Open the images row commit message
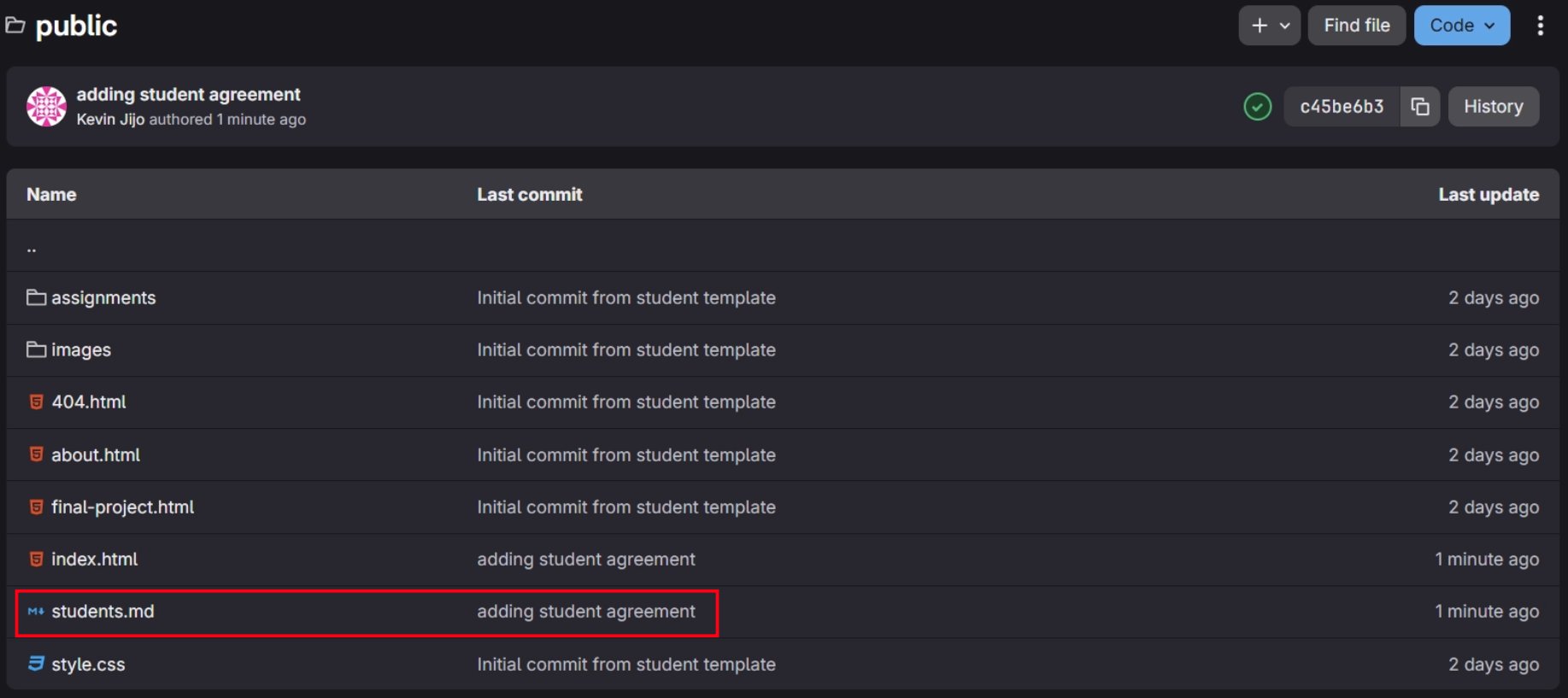Viewport: 1568px width, 698px height. pos(626,349)
